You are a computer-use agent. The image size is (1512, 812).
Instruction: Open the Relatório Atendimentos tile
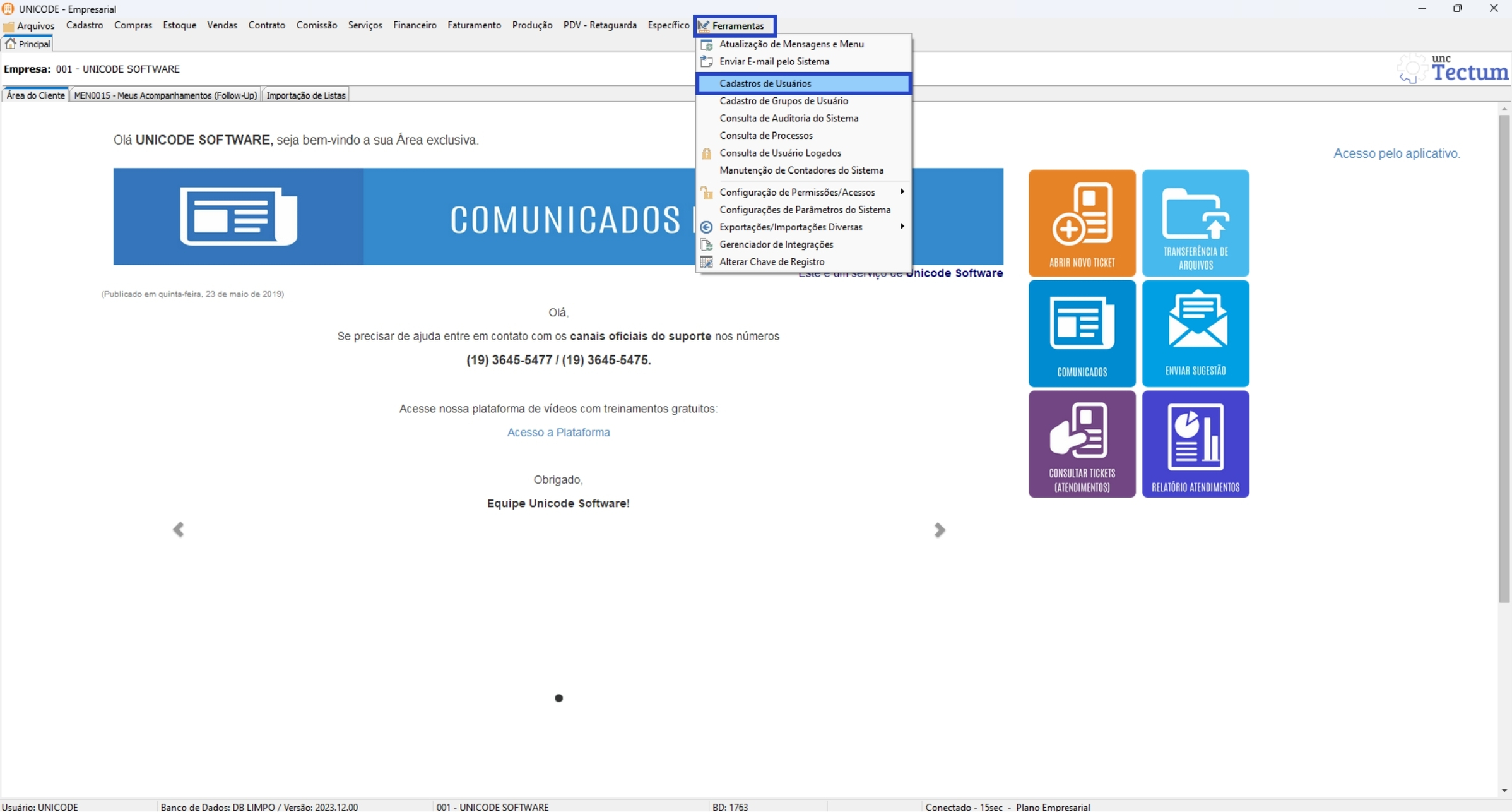[x=1195, y=444]
